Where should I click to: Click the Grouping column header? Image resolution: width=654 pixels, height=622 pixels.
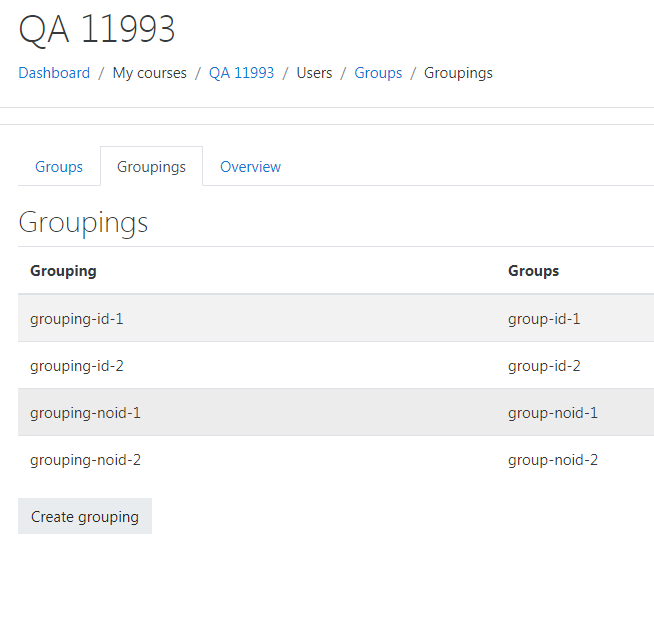coord(63,271)
